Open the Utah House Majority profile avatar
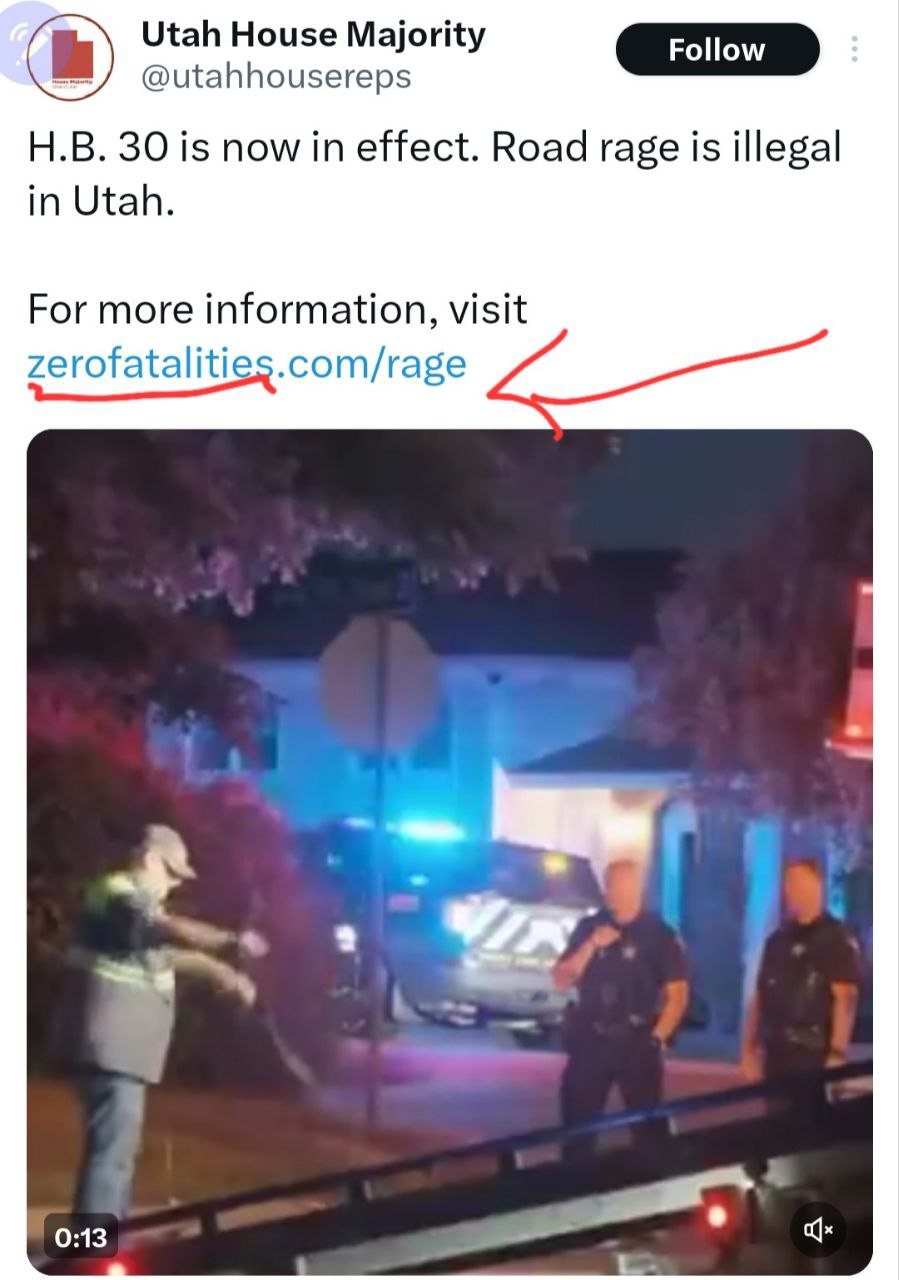 [x=70, y=57]
